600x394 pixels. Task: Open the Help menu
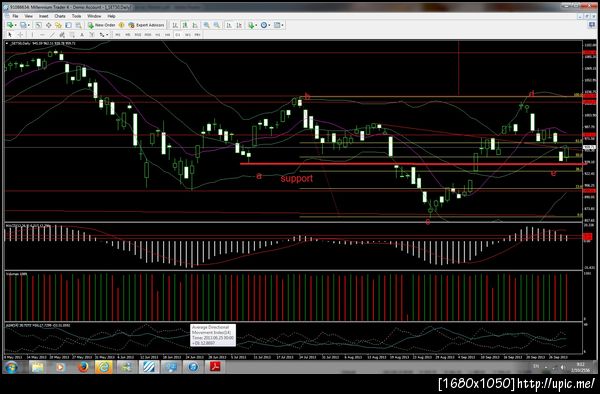(x=111, y=16)
